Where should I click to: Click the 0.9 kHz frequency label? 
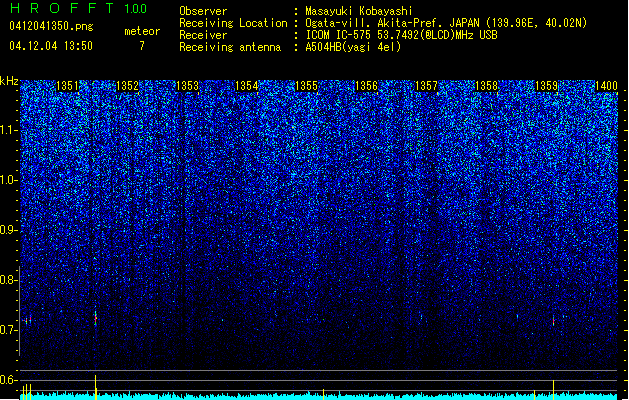pos(8,230)
